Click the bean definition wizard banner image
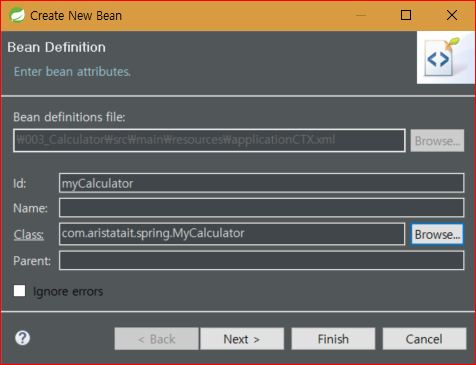The image size is (476, 365). pyautogui.click(x=445, y=57)
